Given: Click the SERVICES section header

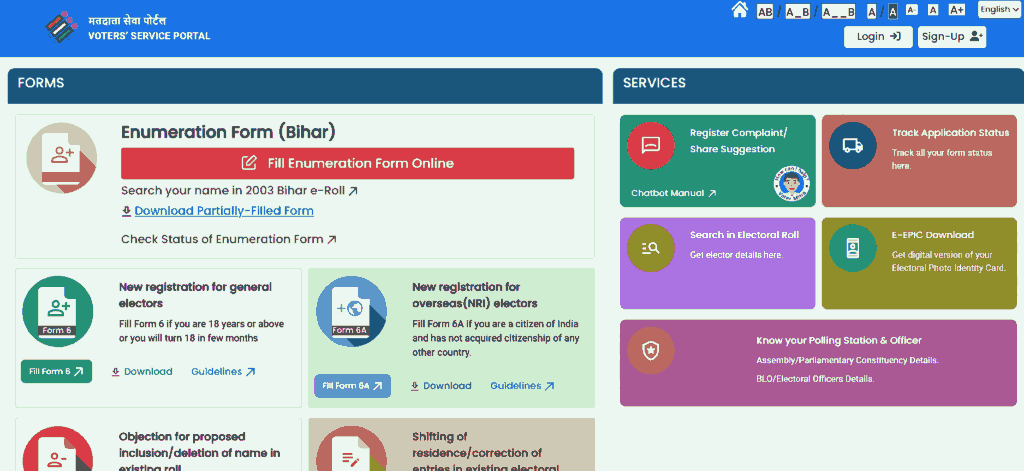Looking at the screenshot, I should (818, 86).
